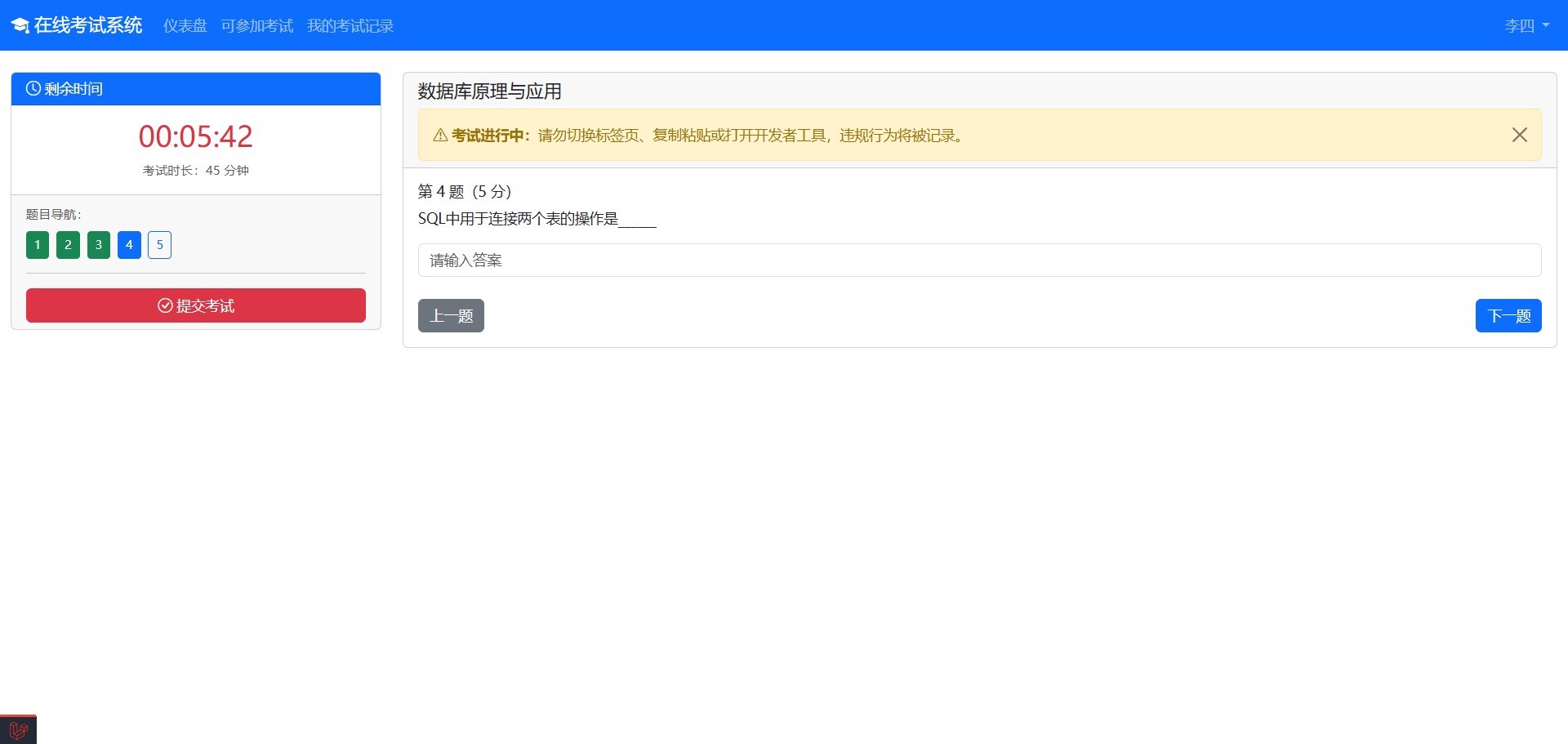Click the 在线考试系统 brand title
The width and height of the screenshot is (1568, 744).
pyautogui.click(x=88, y=25)
